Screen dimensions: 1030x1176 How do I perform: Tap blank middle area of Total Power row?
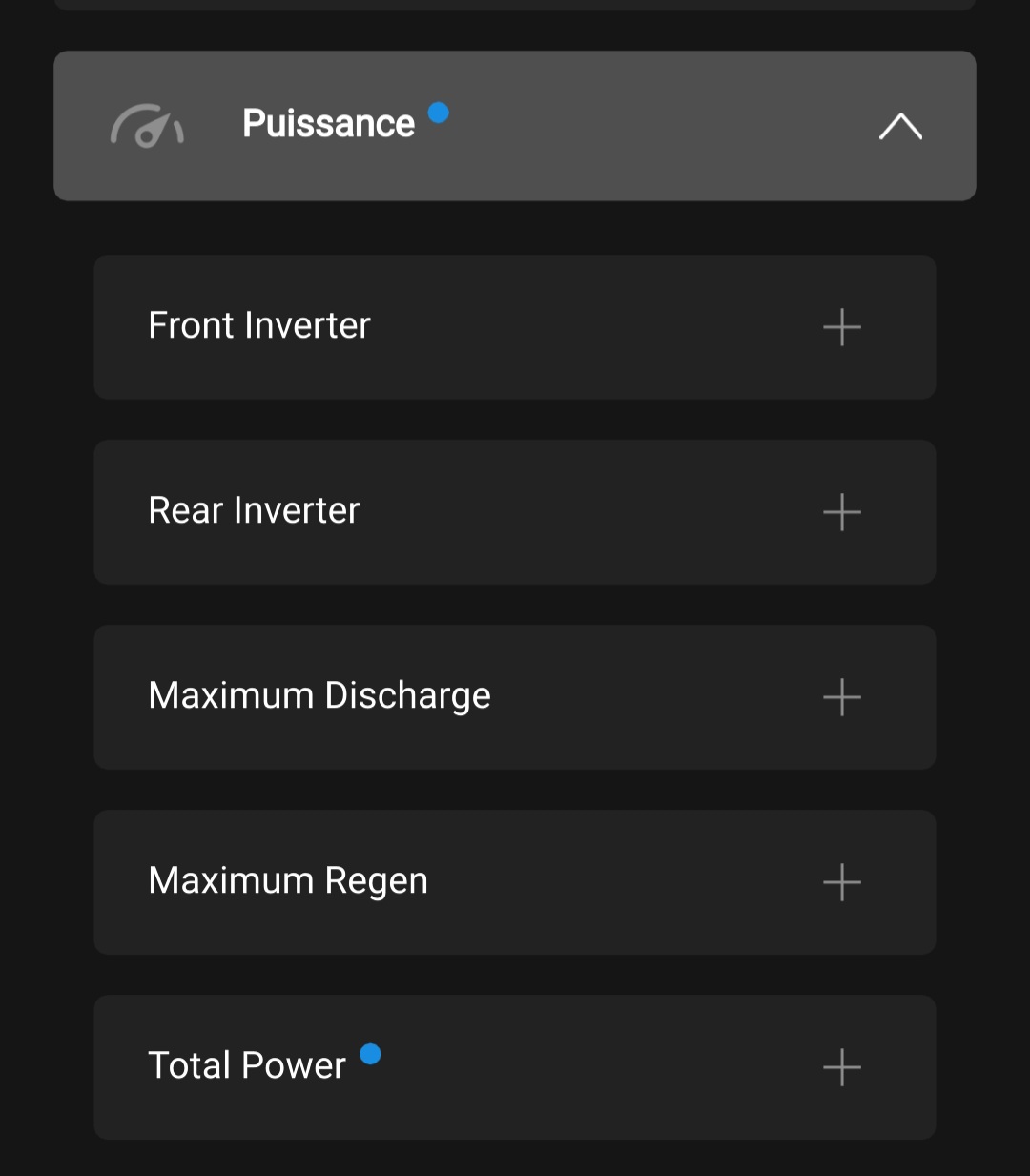[591, 1067]
